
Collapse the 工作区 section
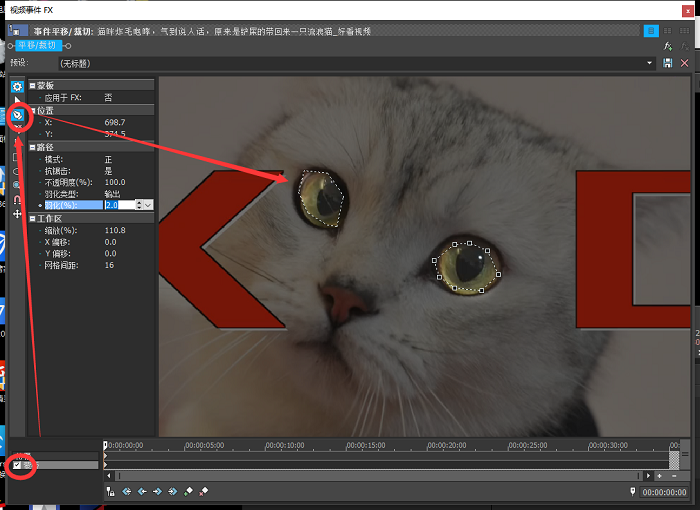pyautogui.click(x=33, y=217)
